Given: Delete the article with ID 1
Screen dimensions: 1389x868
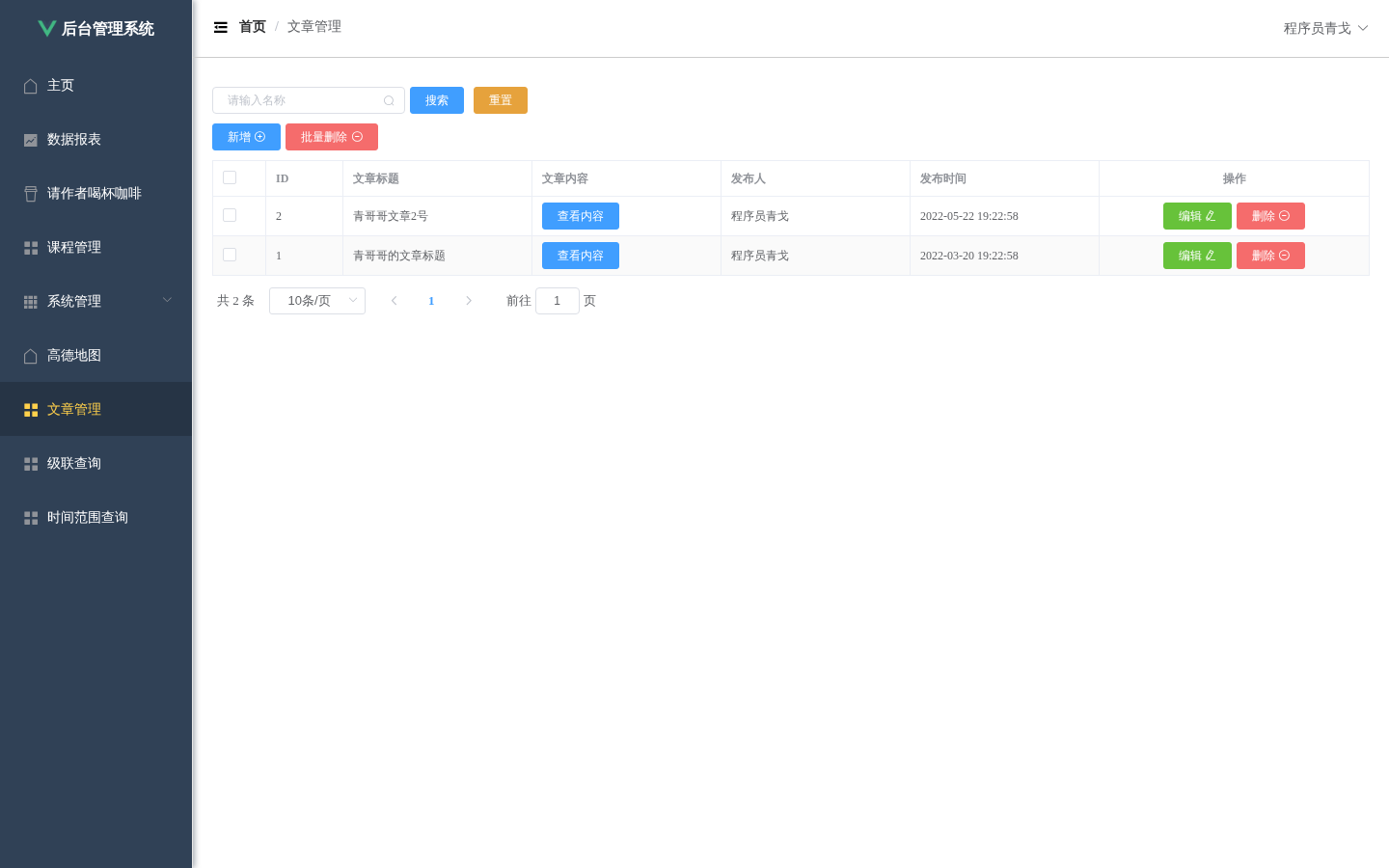Looking at the screenshot, I should click(x=1270, y=256).
